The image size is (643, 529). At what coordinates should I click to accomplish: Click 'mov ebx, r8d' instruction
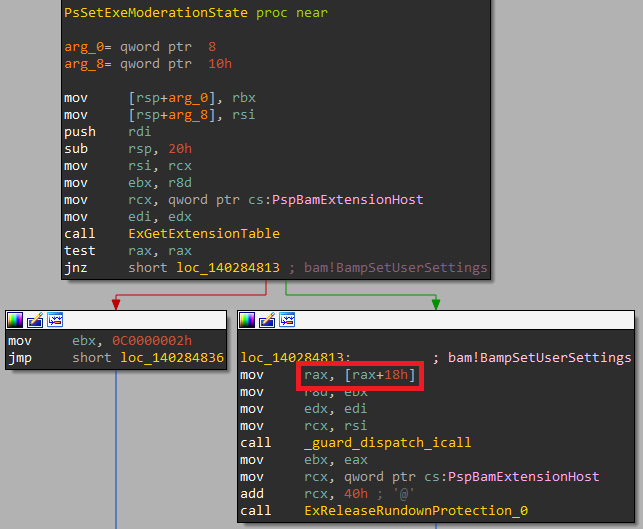click(128, 183)
